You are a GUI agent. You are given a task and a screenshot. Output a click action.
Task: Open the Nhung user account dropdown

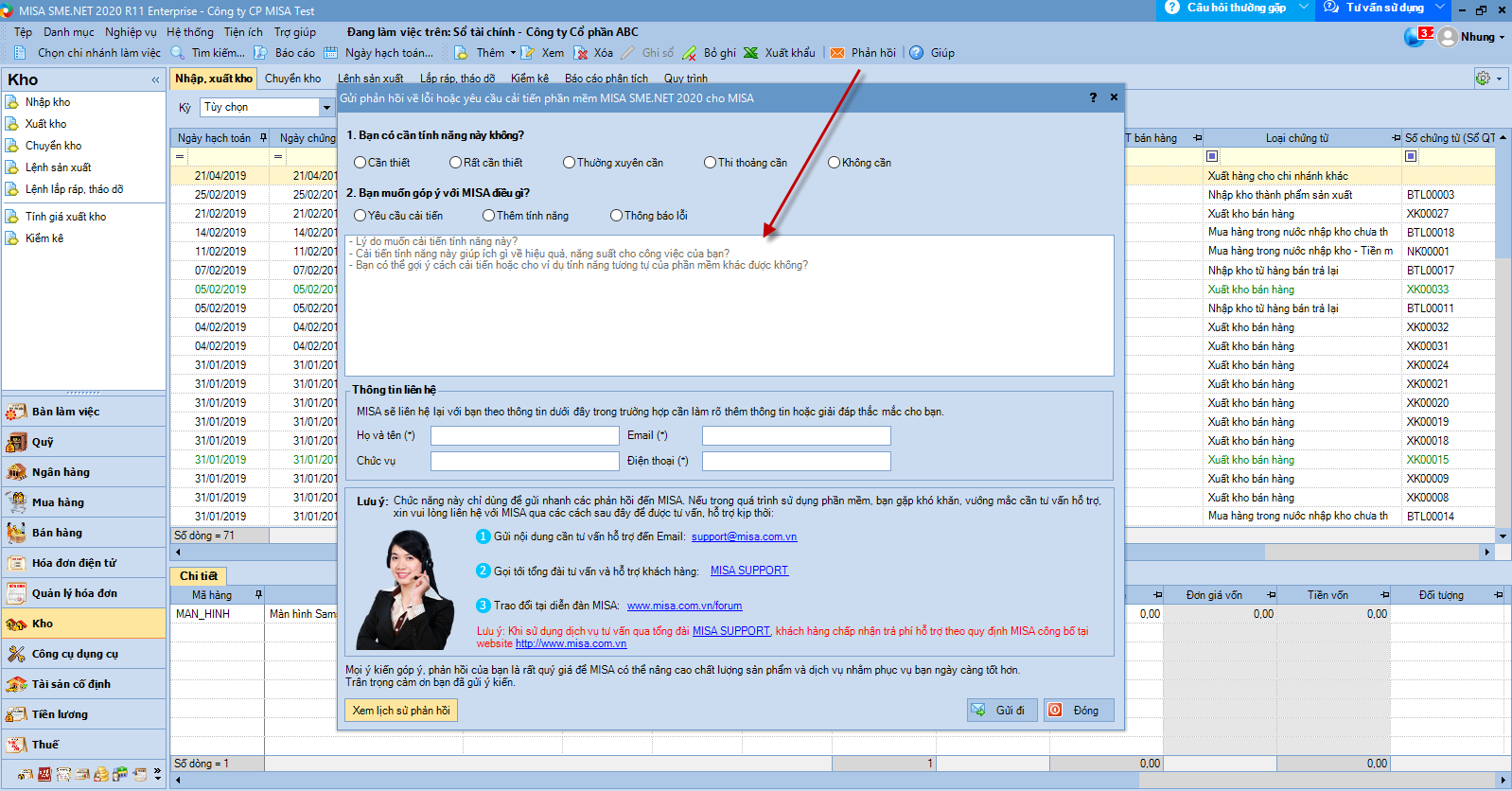tap(1501, 38)
